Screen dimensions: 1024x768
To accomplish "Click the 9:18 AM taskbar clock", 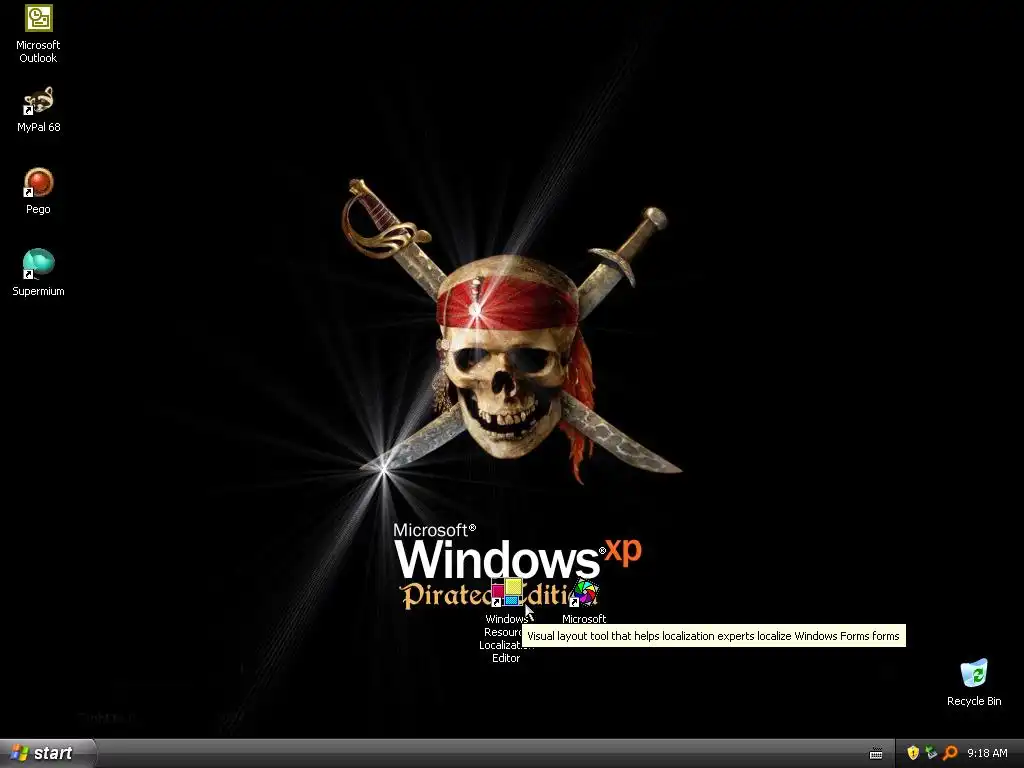I will (x=987, y=753).
